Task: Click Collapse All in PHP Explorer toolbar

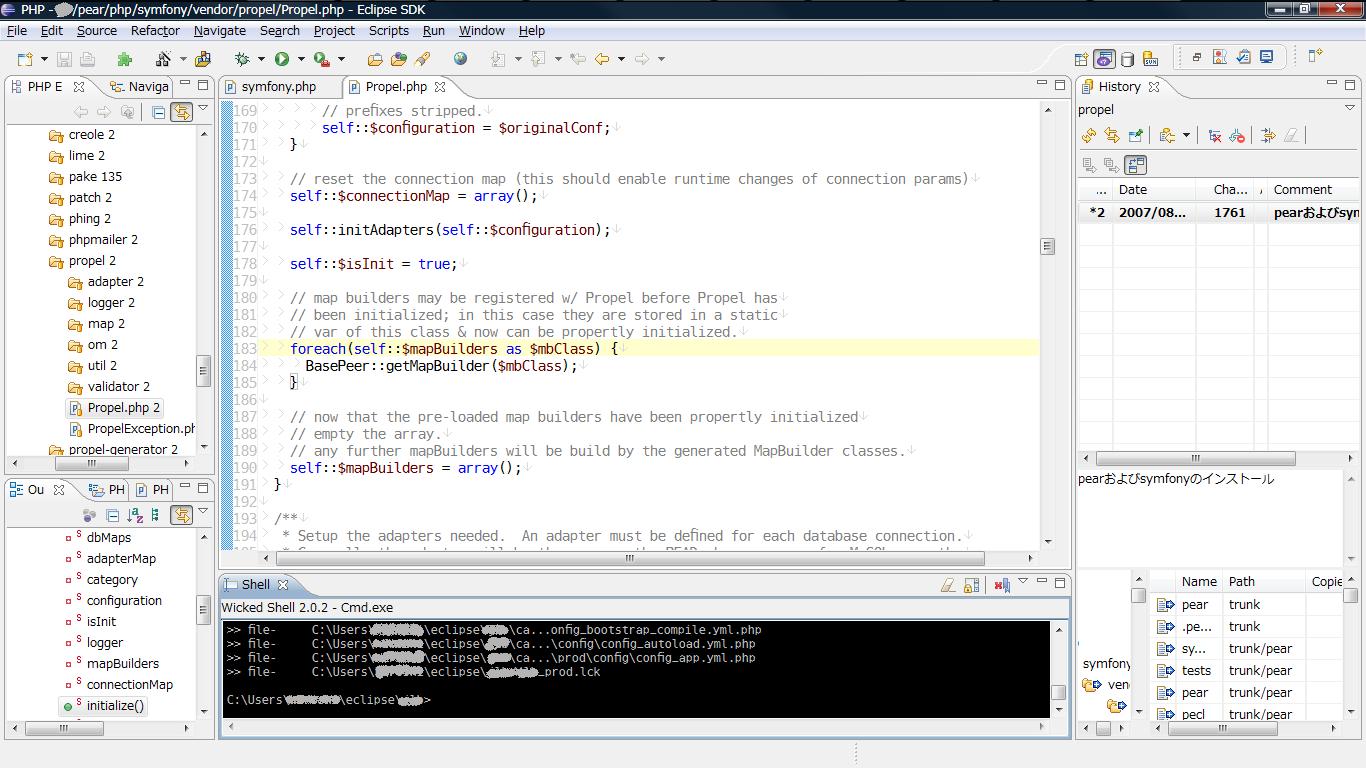Action: (x=158, y=112)
